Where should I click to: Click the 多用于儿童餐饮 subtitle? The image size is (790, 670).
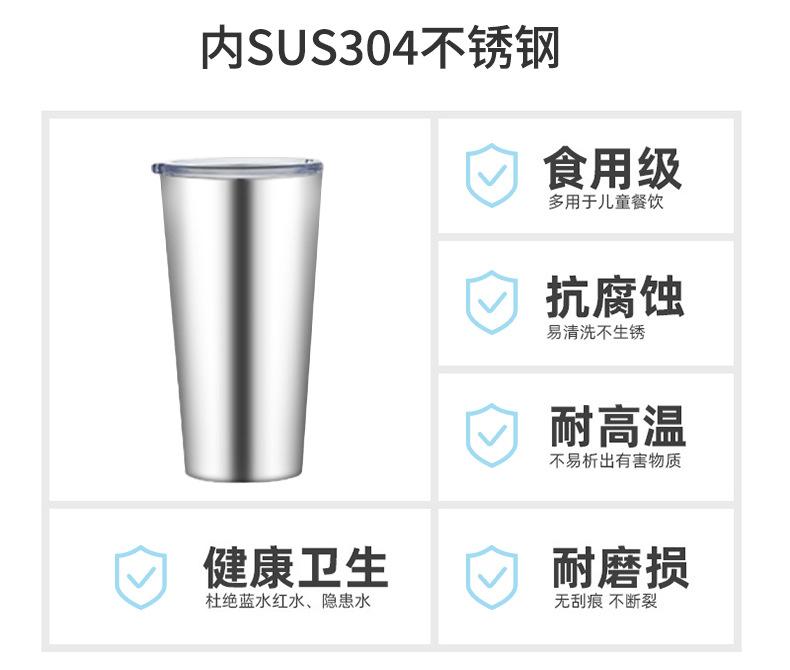[x=606, y=202]
